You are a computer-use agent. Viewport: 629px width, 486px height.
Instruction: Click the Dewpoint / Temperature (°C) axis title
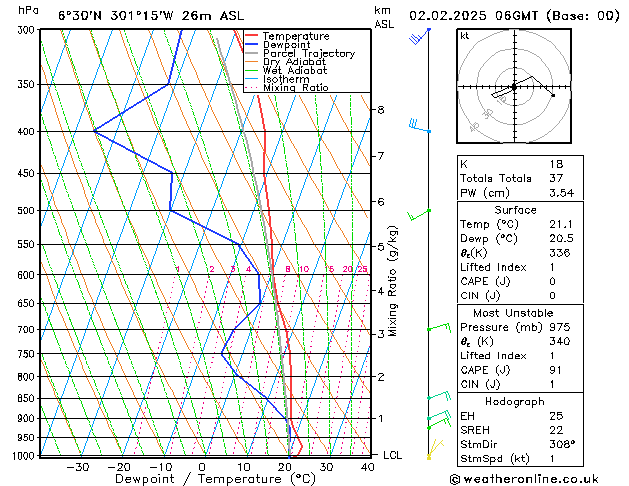point(215,479)
